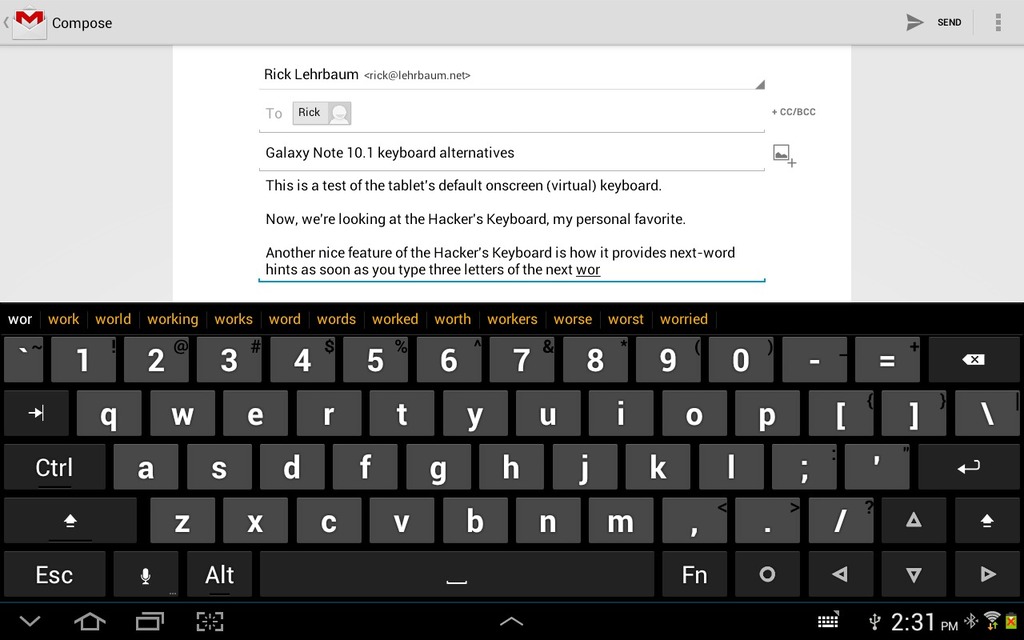The height and width of the screenshot is (640, 1024).
Task: Toggle the Fn key layer
Action: 694,575
